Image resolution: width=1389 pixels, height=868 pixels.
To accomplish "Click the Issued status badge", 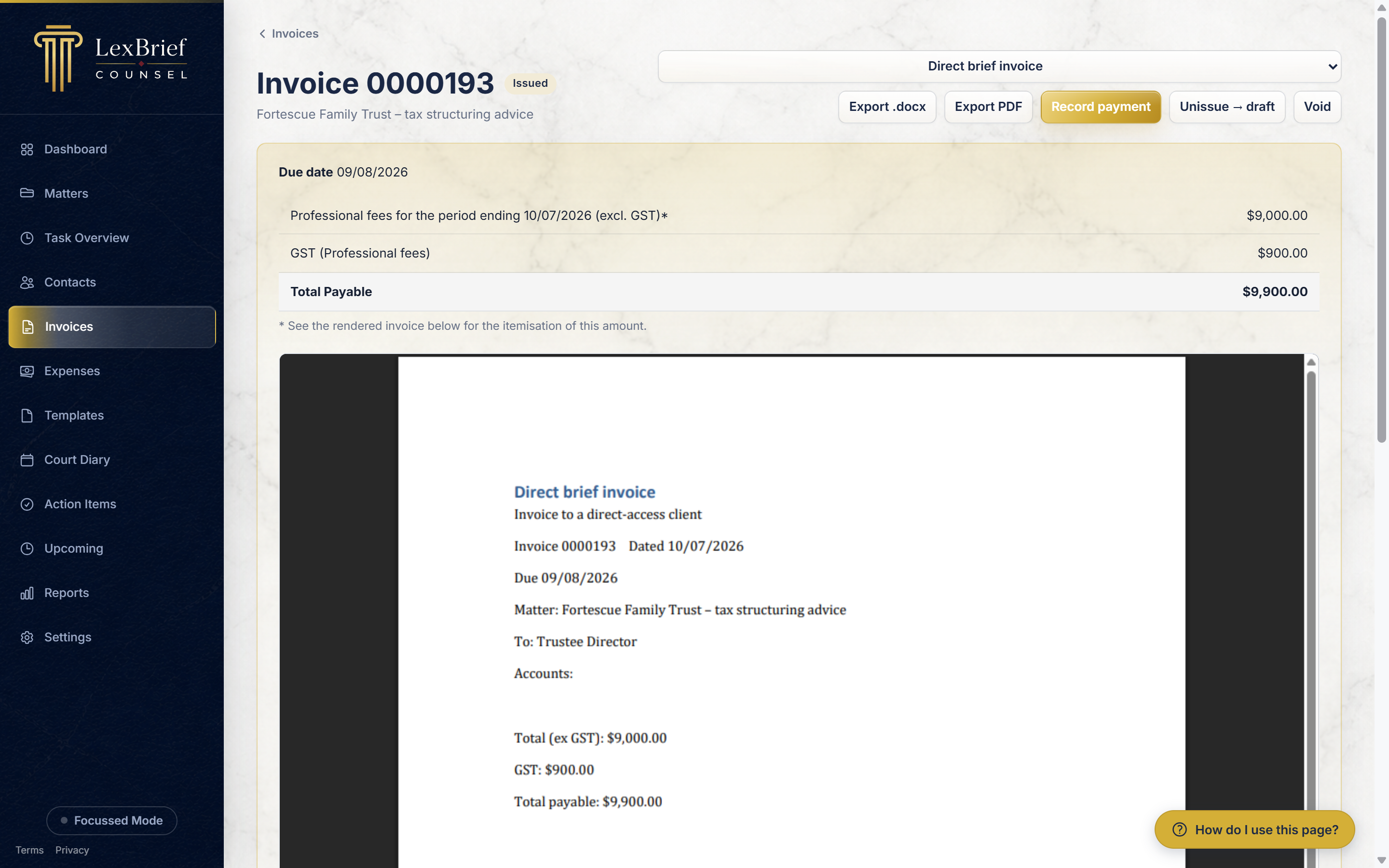I will (530, 83).
